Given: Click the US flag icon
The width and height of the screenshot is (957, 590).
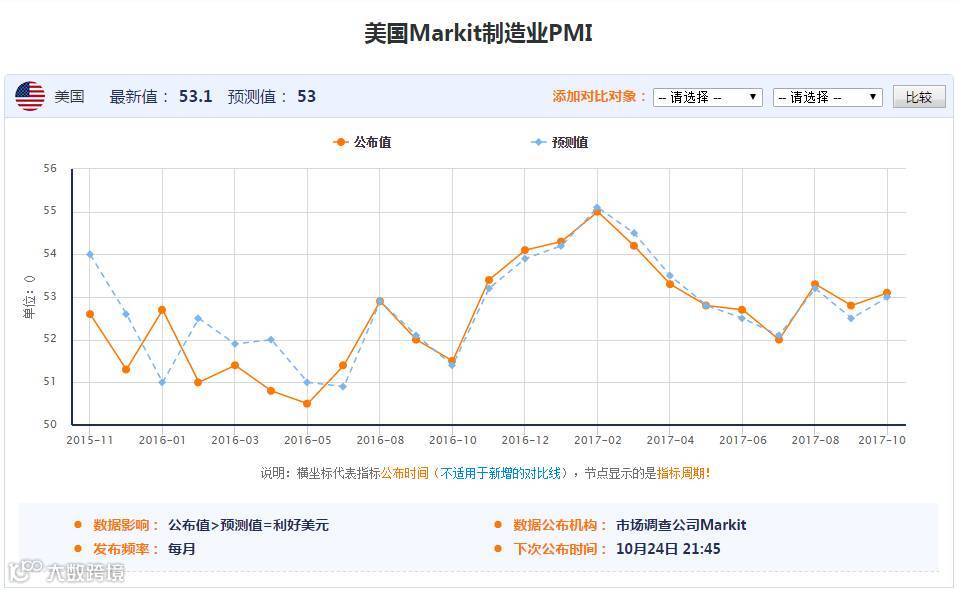Looking at the screenshot, I should pyautogui.click(x=30, y=96).
